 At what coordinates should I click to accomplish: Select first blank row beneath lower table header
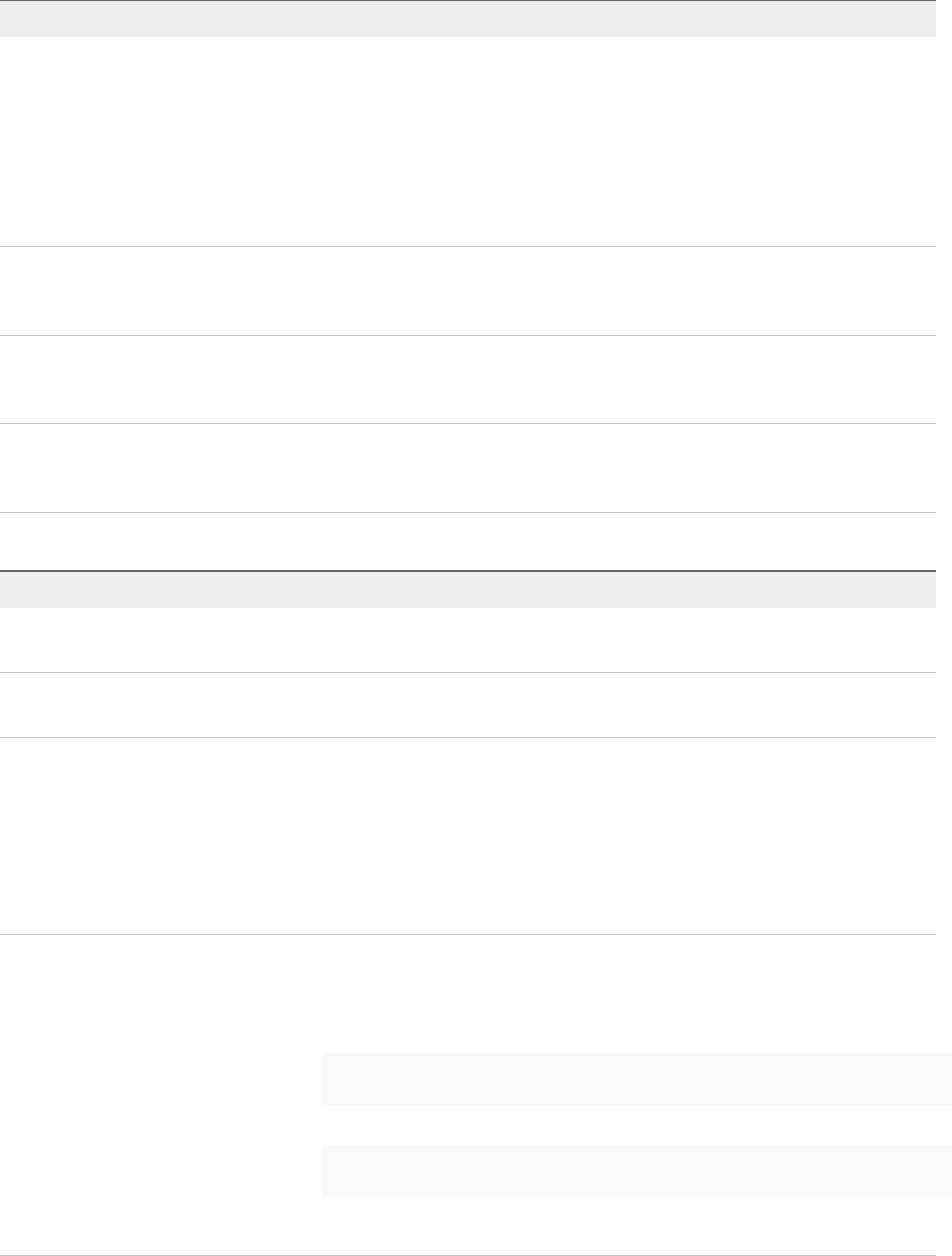point(468,640)
